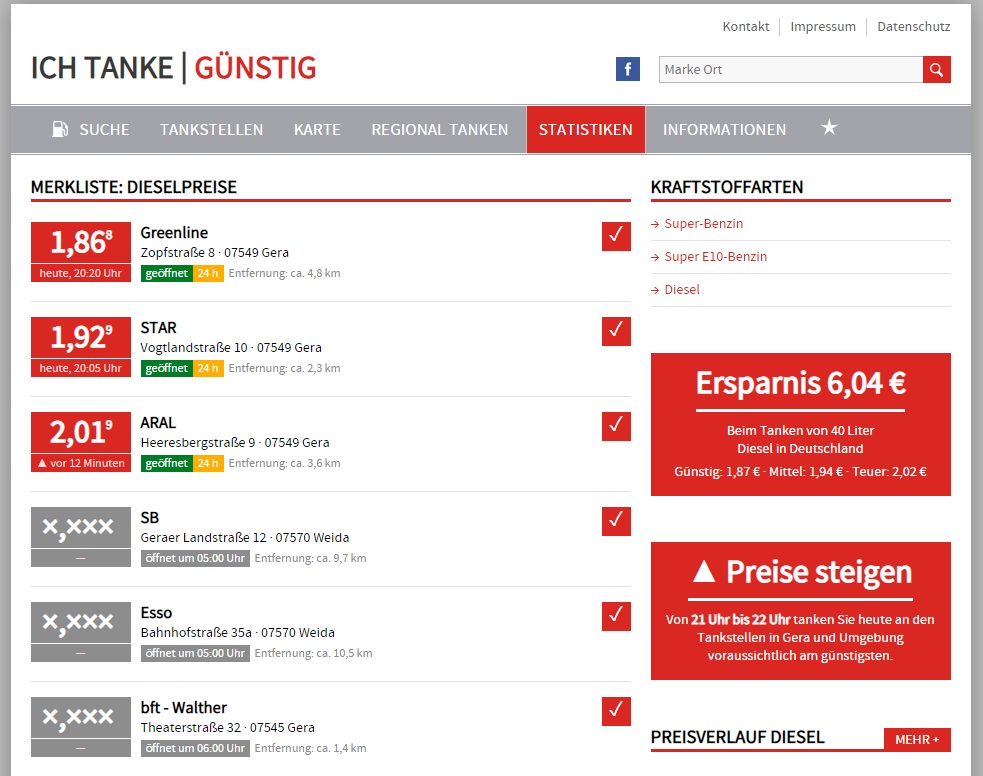Image resolution: width=983 pixels, height=776 pixels.
Task: Open the Esso station name
Action: pos(156,613)
